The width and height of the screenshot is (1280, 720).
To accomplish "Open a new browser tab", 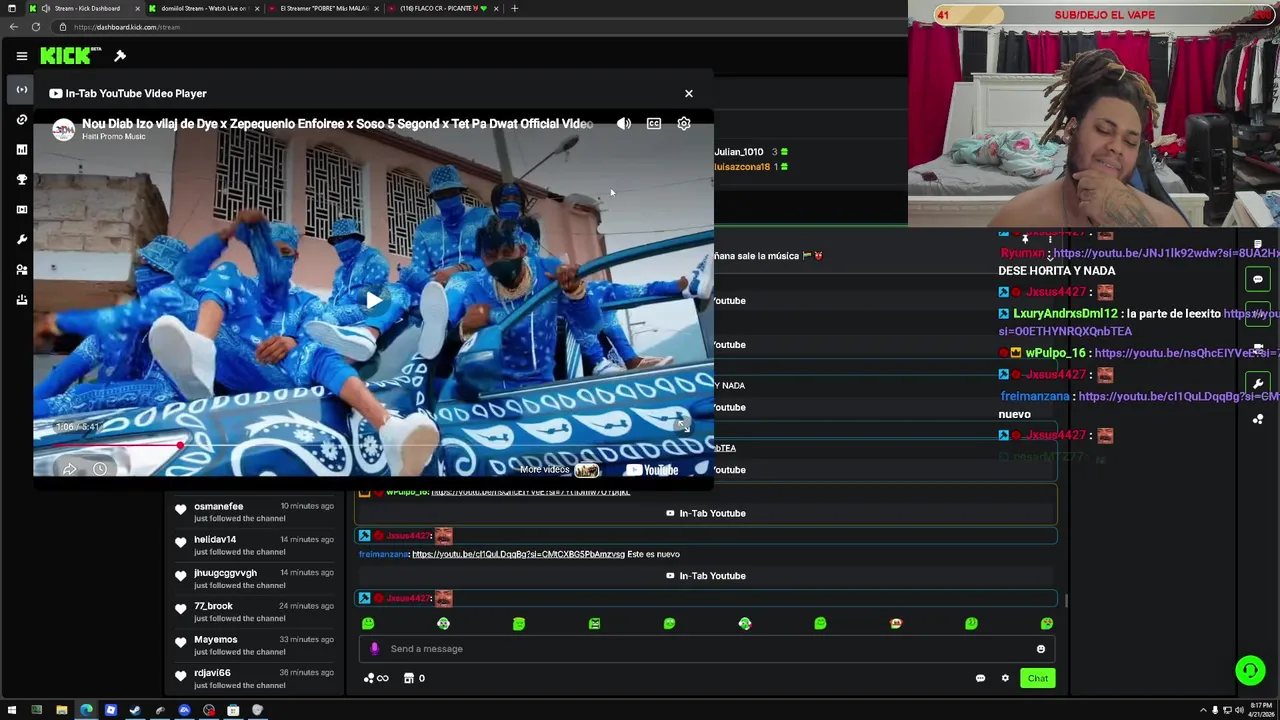I will click(x=514, y=8).
